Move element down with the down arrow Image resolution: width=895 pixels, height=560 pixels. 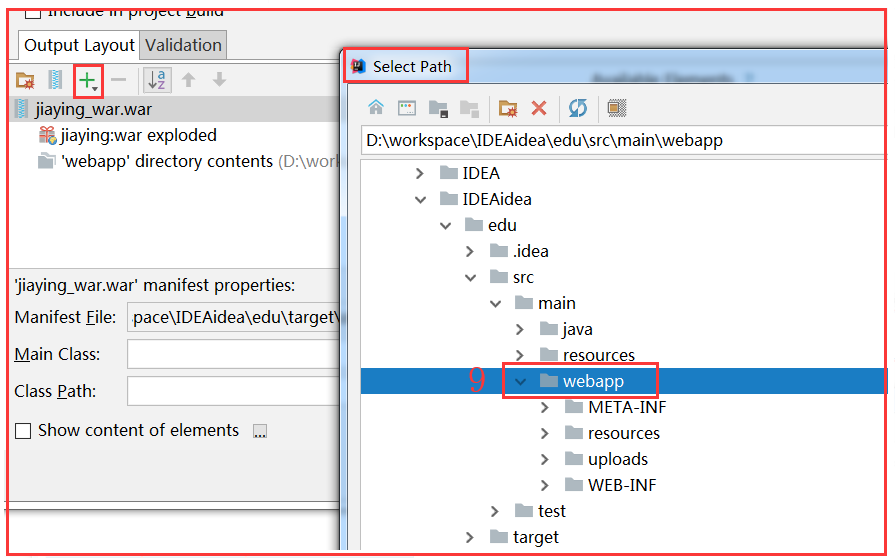pyautogui.click(x=219, y=80)
